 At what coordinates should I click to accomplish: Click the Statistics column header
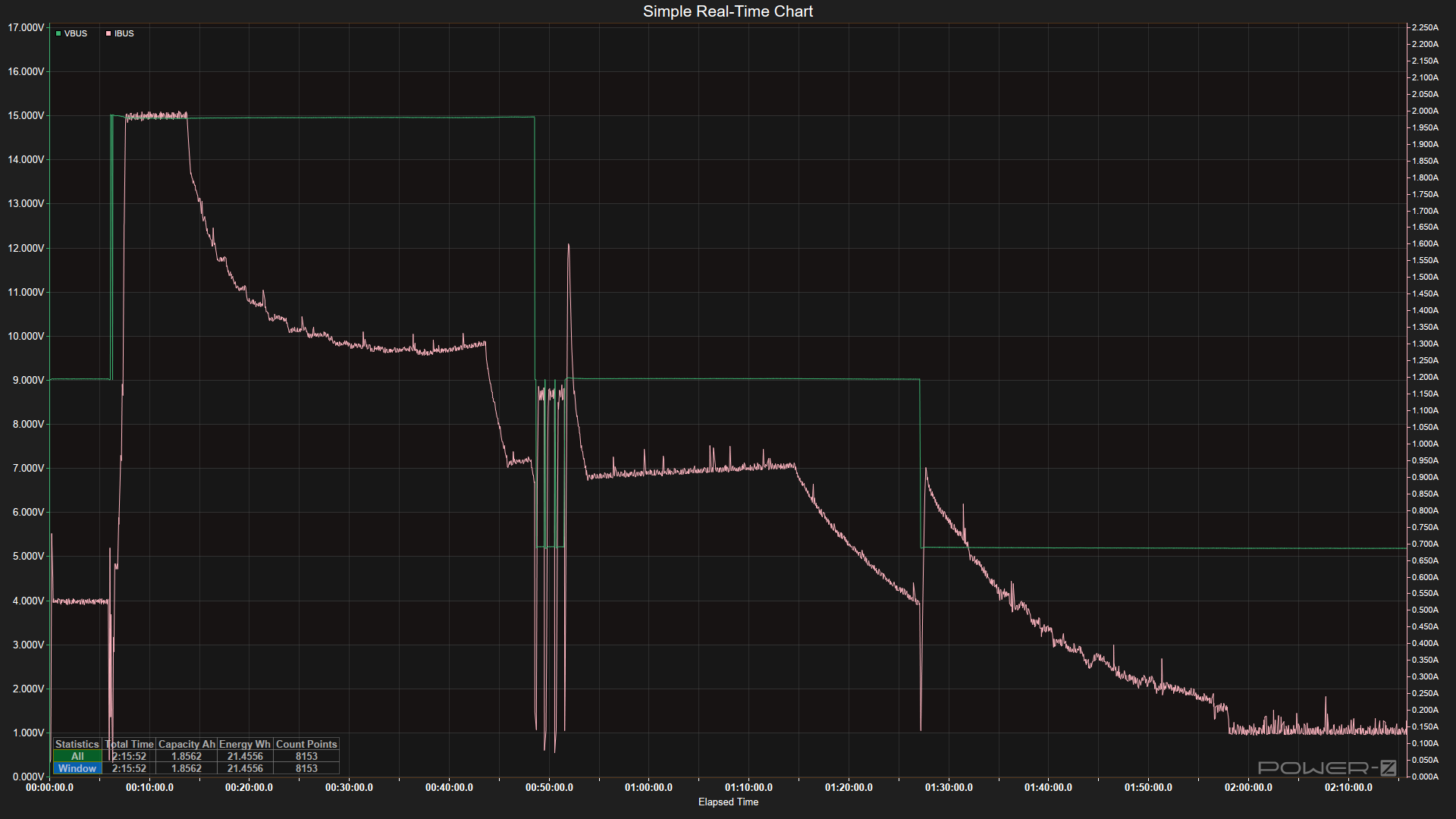click(x=77, y=744)
